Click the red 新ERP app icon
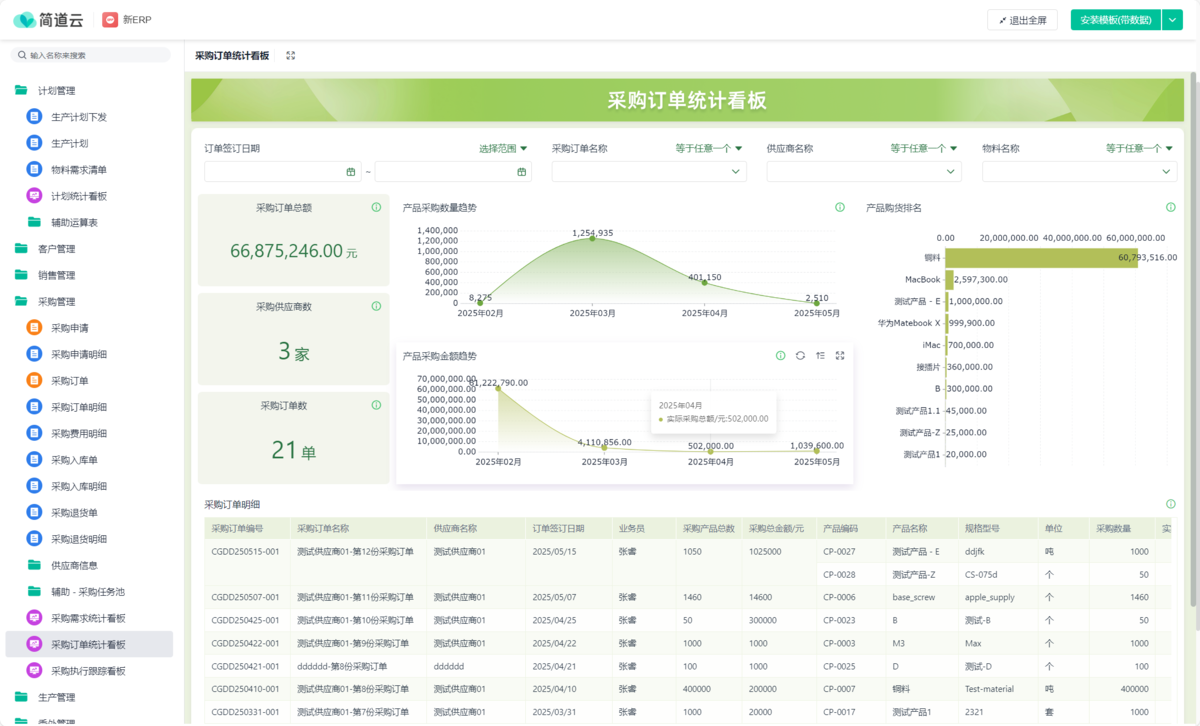The width and height of the screenshot is (1200, 726). pyautogui.click(x=110, y=20)
